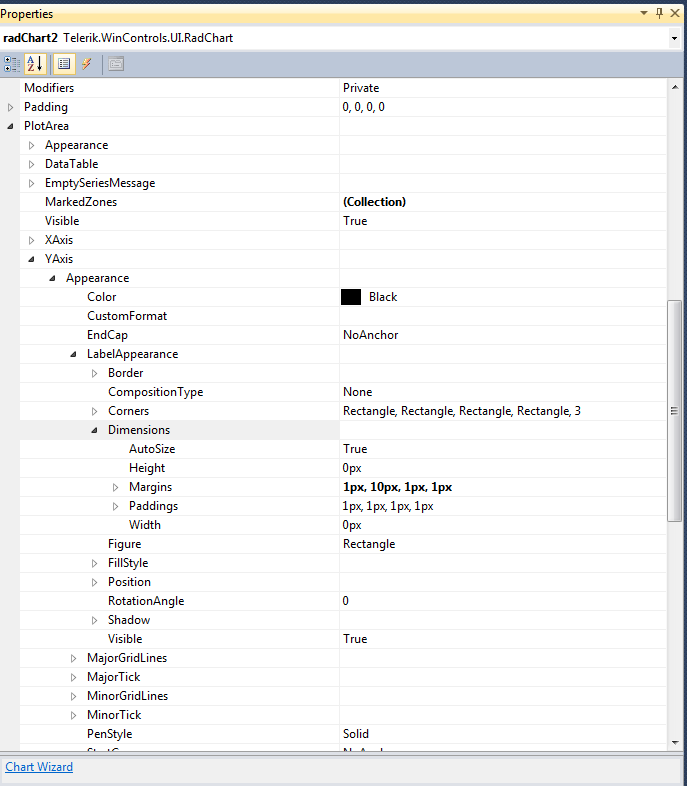Click the Color value Black text
The height and width of the screenshot is (786, 687).
pyautogui.click(x=383, y=297)
